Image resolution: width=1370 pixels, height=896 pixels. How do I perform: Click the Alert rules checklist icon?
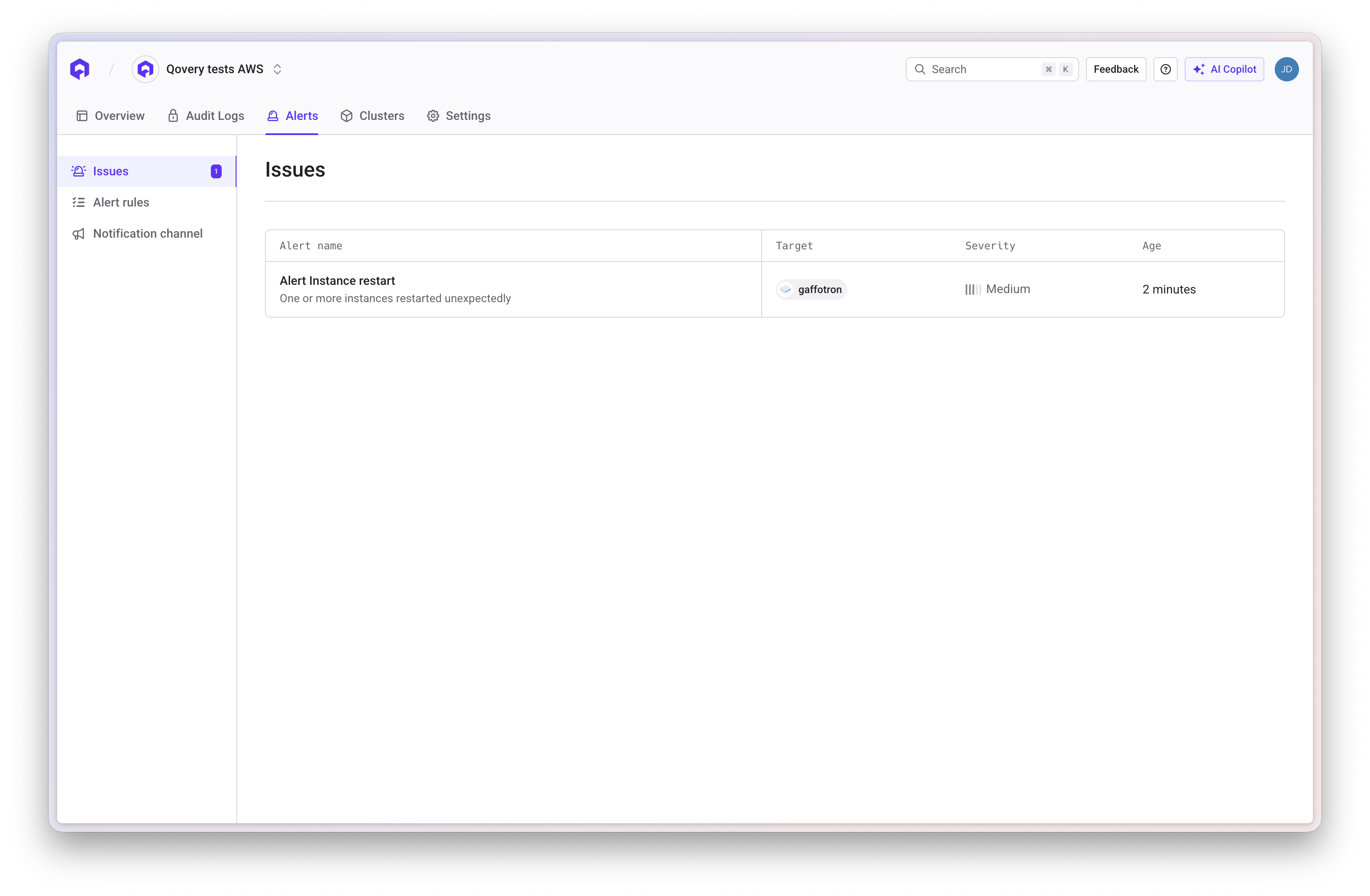78,202
